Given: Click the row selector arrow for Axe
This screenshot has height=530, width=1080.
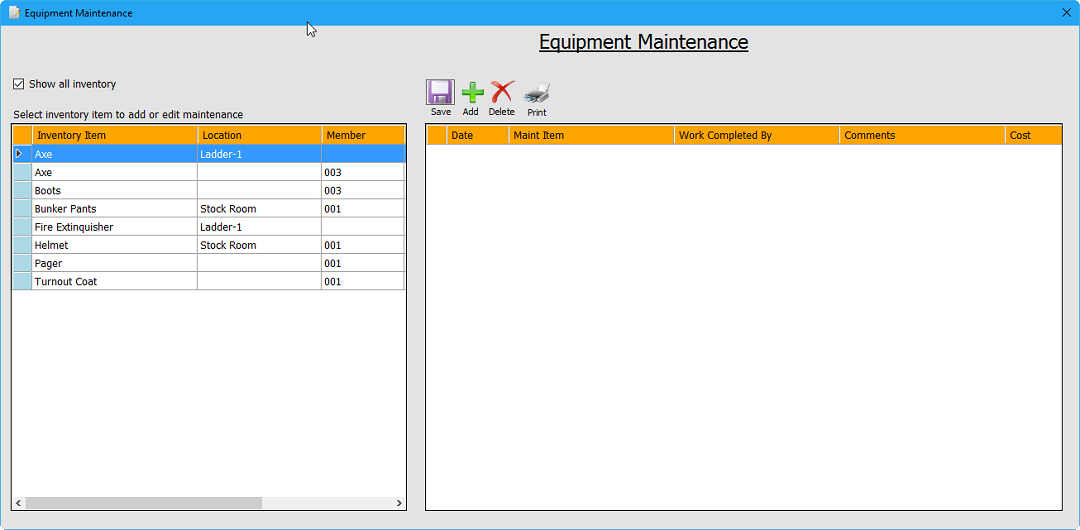Looking at the screenshot, I should [x=21, y=154].
